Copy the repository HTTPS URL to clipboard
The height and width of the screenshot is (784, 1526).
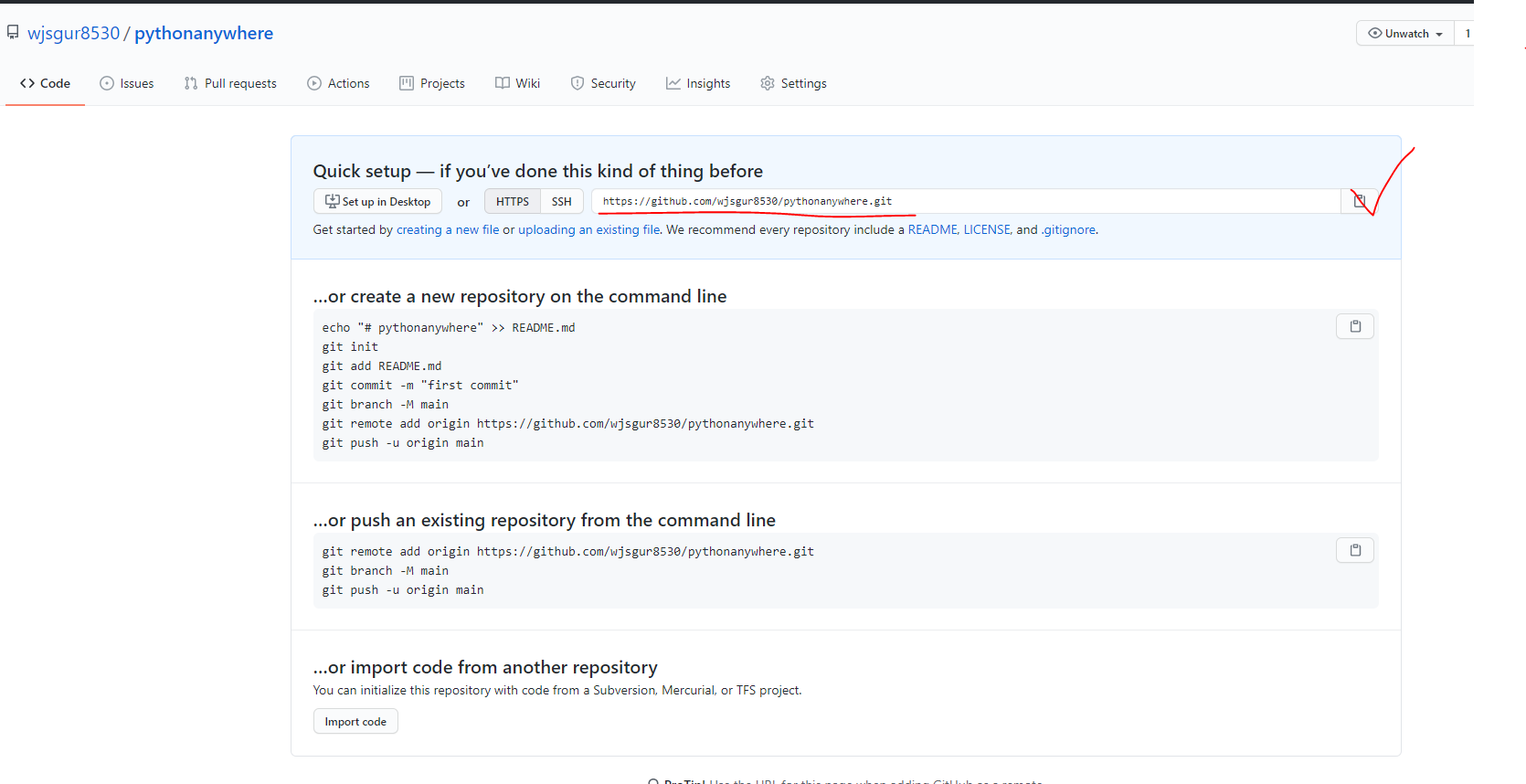point(1360,201)
